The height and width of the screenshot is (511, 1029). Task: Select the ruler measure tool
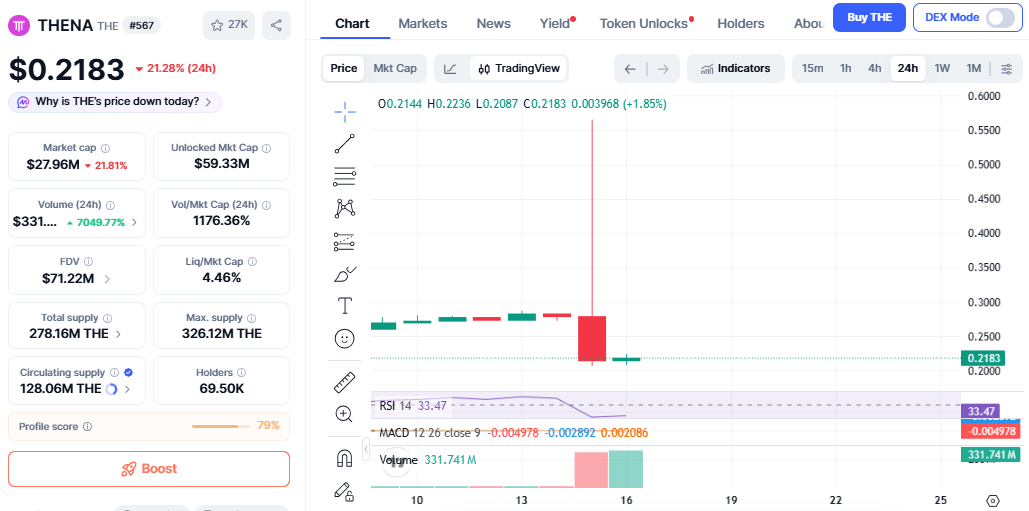[345, 382]
